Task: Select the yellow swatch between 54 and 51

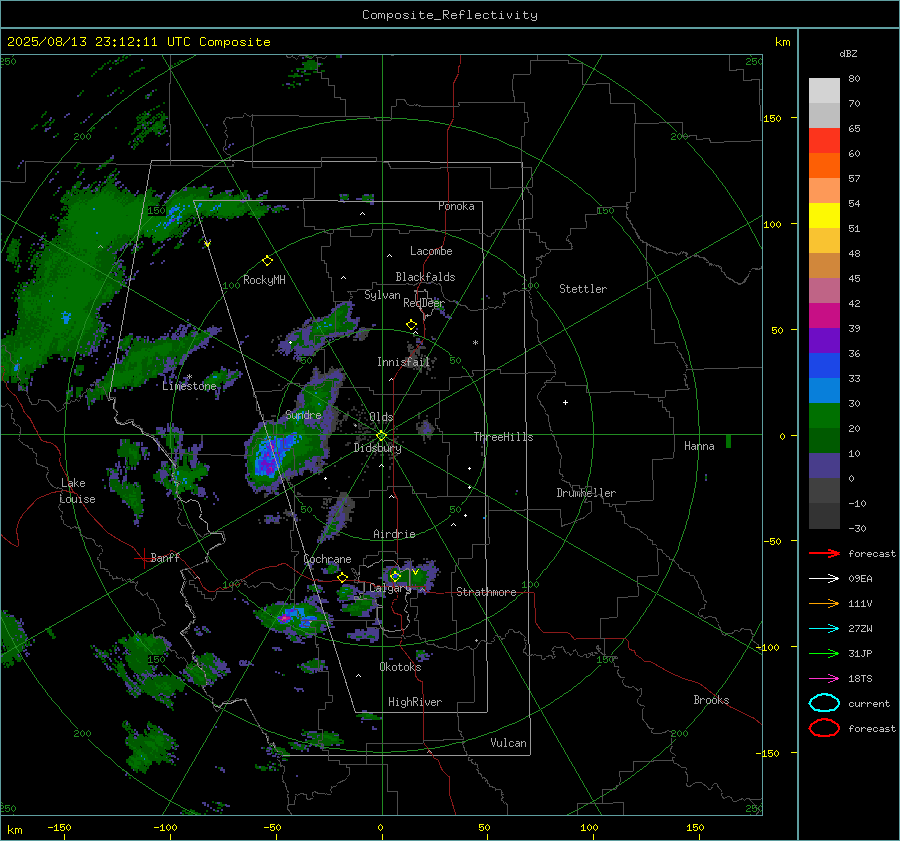Action: (x=824, y=215)
